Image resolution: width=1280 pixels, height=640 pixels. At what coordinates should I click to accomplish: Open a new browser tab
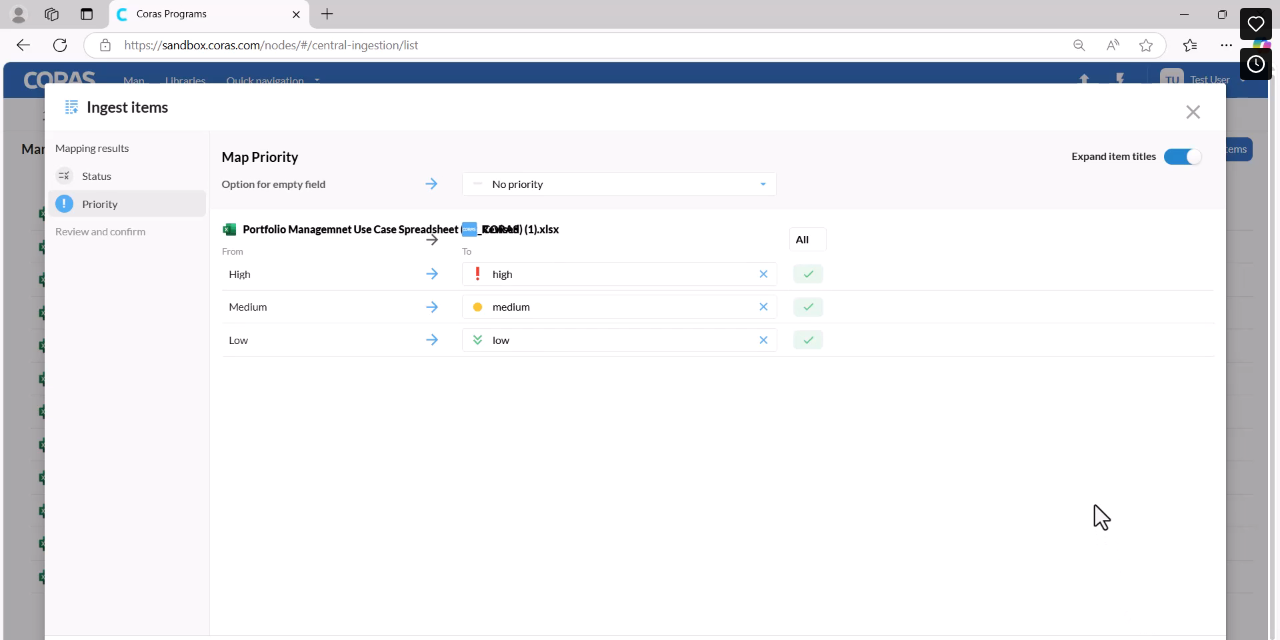(x=327, y=14)
